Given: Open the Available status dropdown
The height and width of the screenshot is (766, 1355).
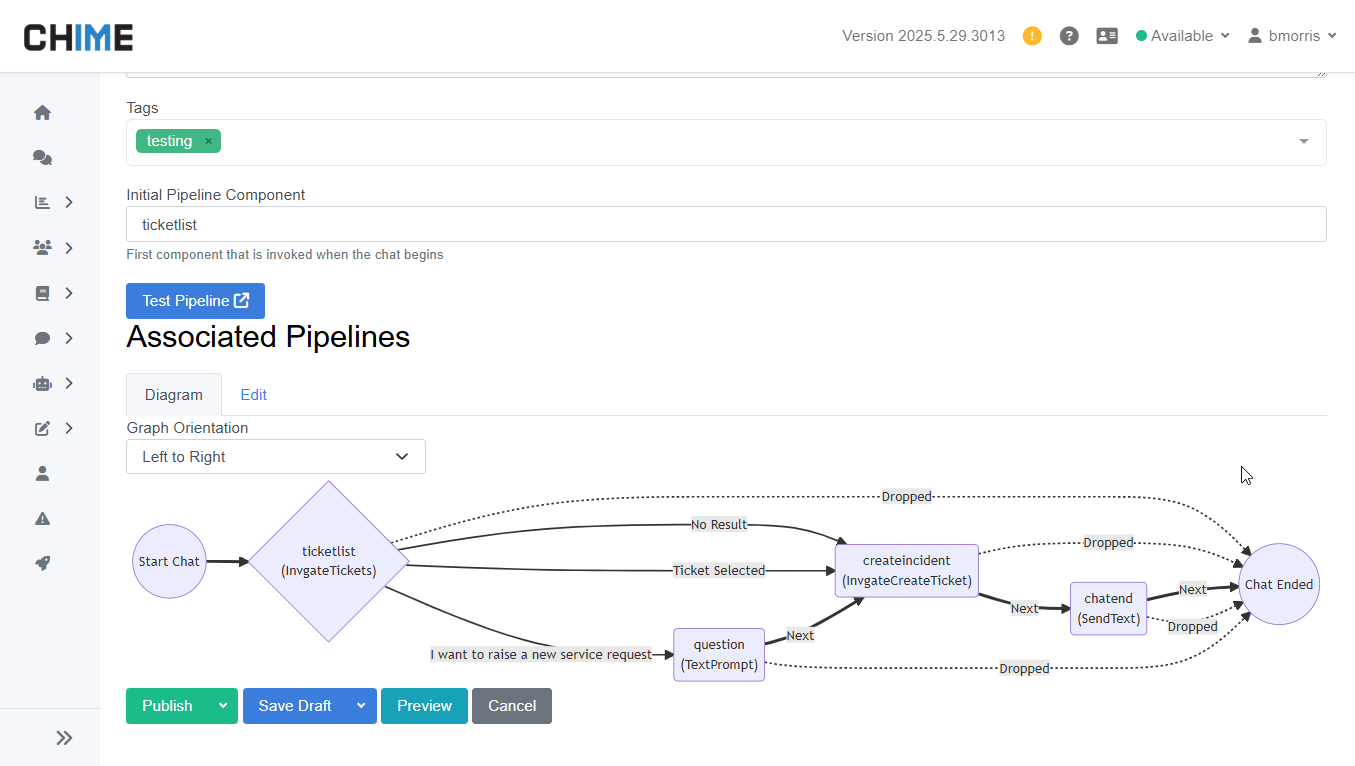Looking at the screenshot, I should tap(1182, 36).
